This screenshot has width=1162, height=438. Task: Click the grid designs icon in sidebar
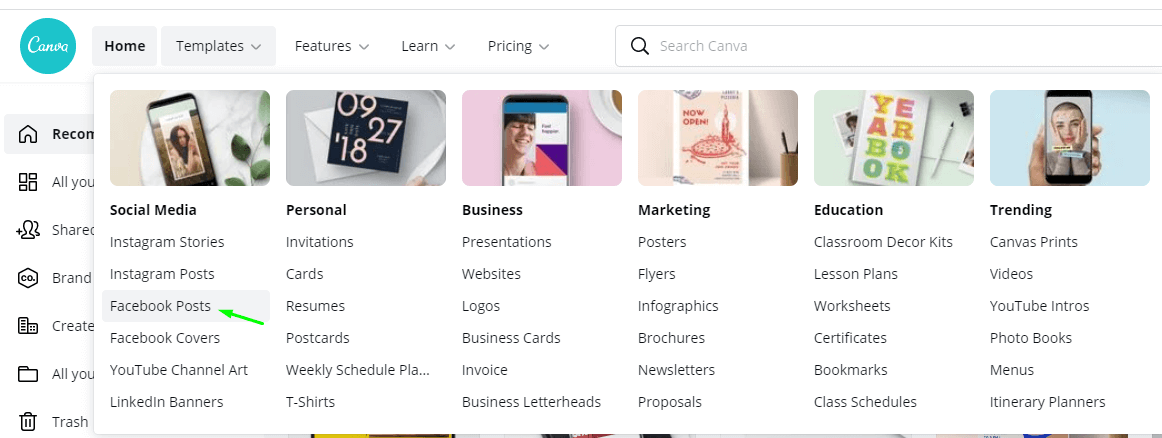[28, 182]
